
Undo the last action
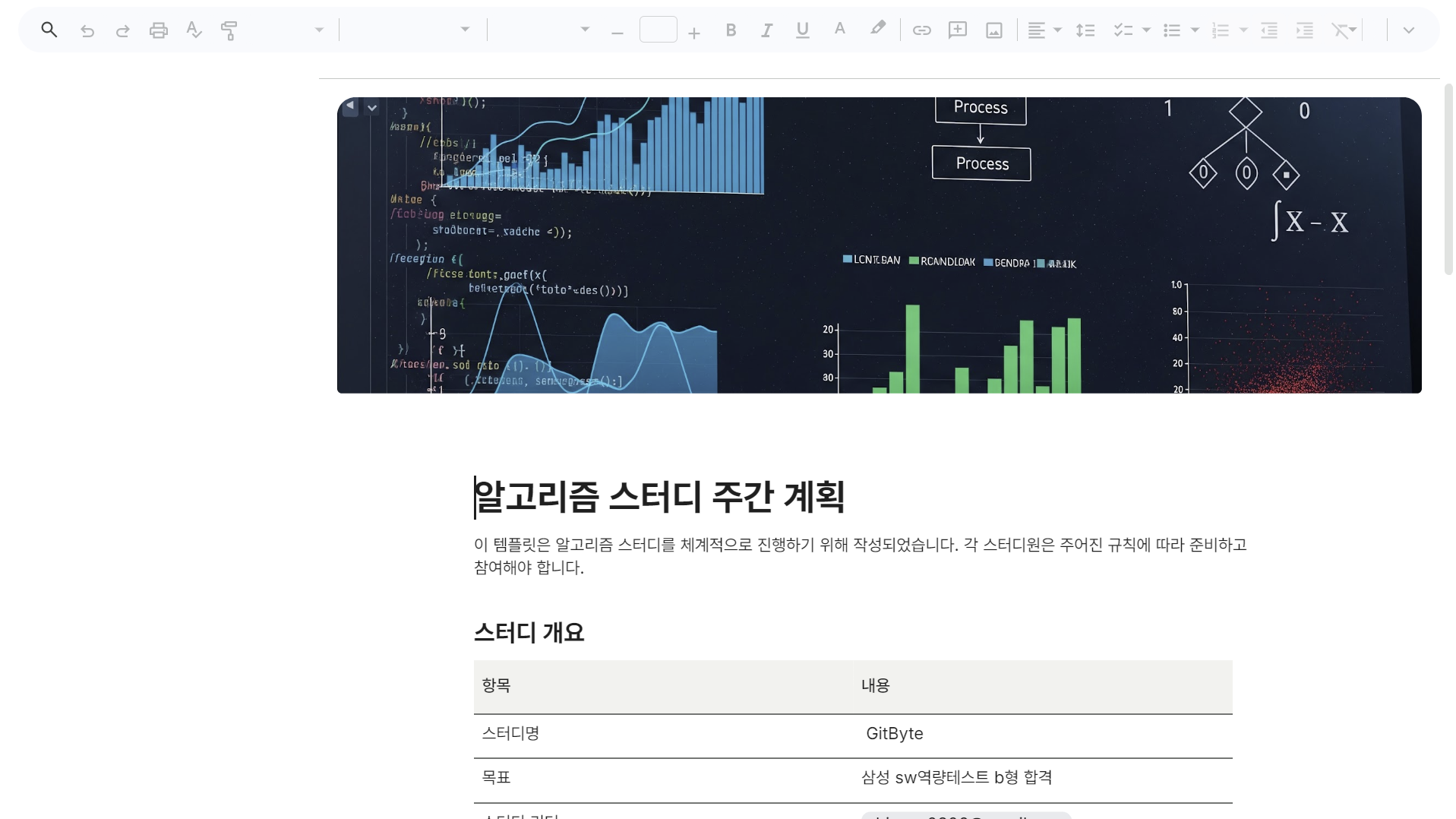tap(87, 30)
